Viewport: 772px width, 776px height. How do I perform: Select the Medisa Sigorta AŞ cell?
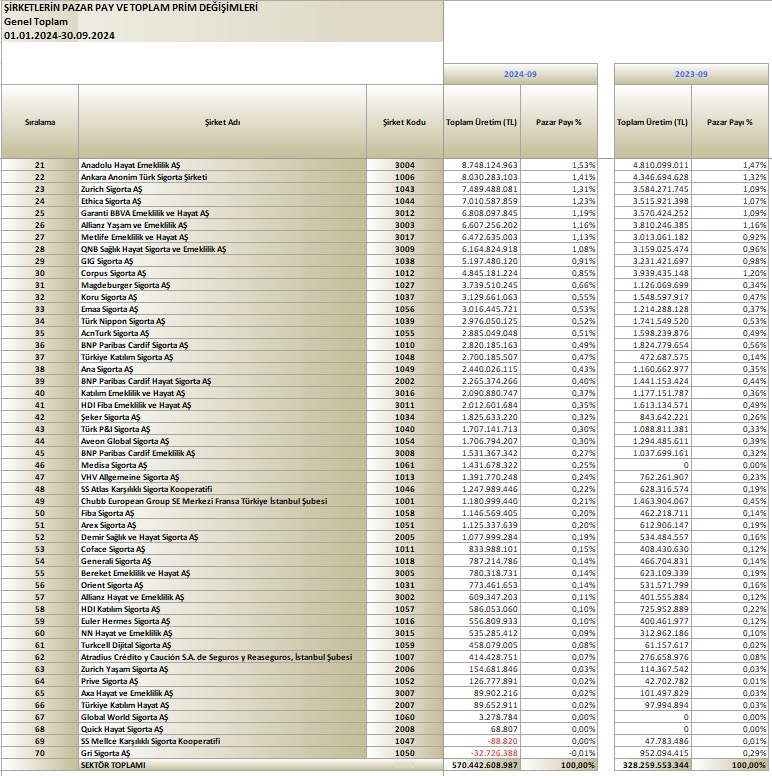coord(222,465)
